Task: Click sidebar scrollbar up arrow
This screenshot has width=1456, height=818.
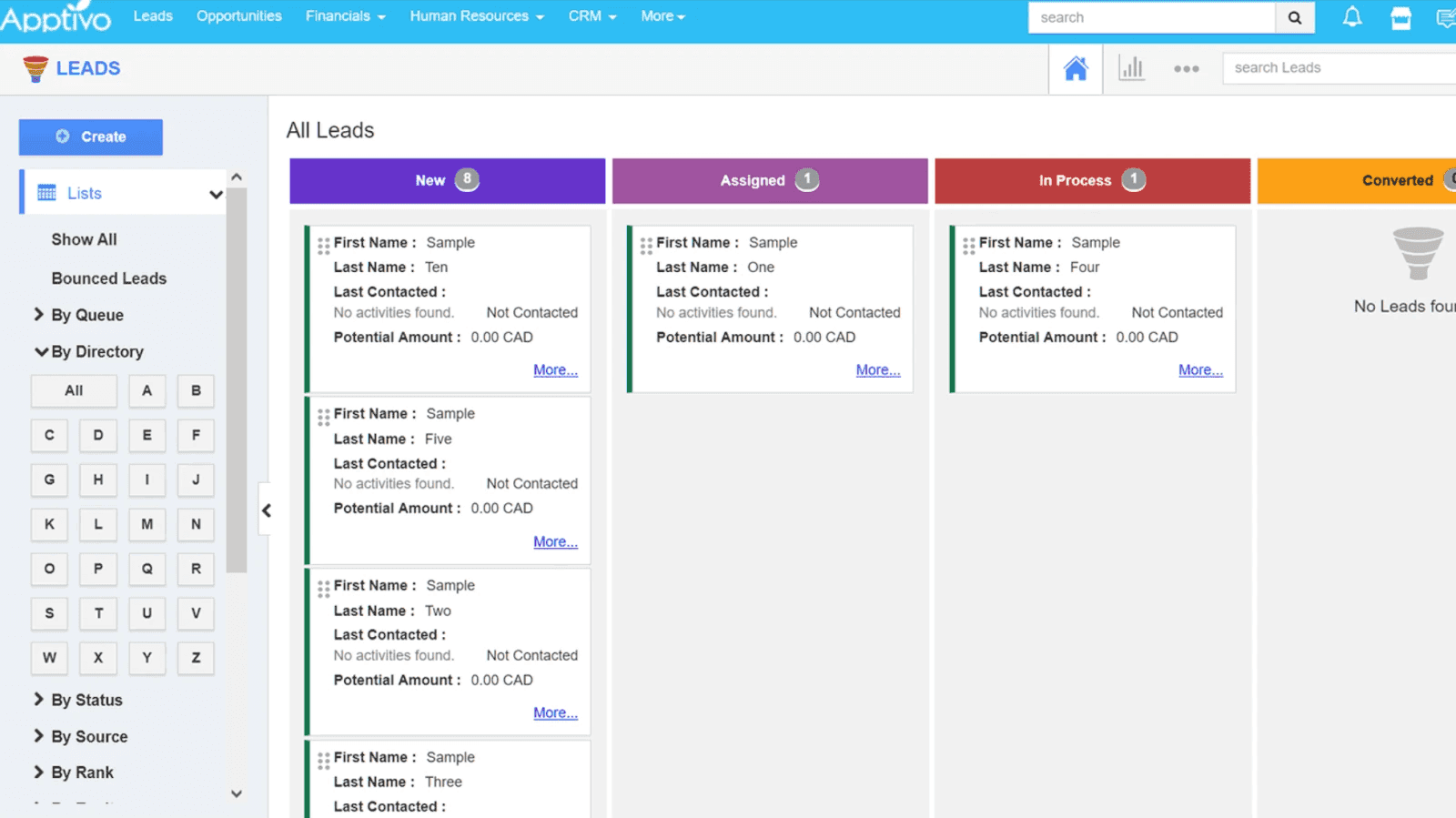Action: (237, 177)
